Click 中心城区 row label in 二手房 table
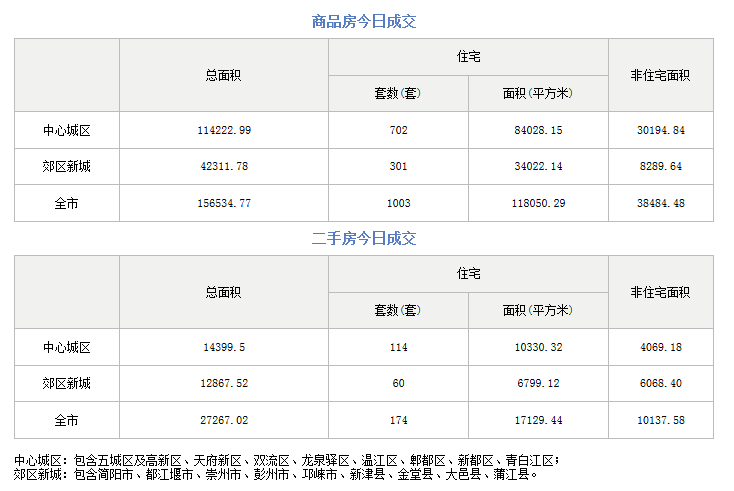734x491 pixels. [66, 347]
